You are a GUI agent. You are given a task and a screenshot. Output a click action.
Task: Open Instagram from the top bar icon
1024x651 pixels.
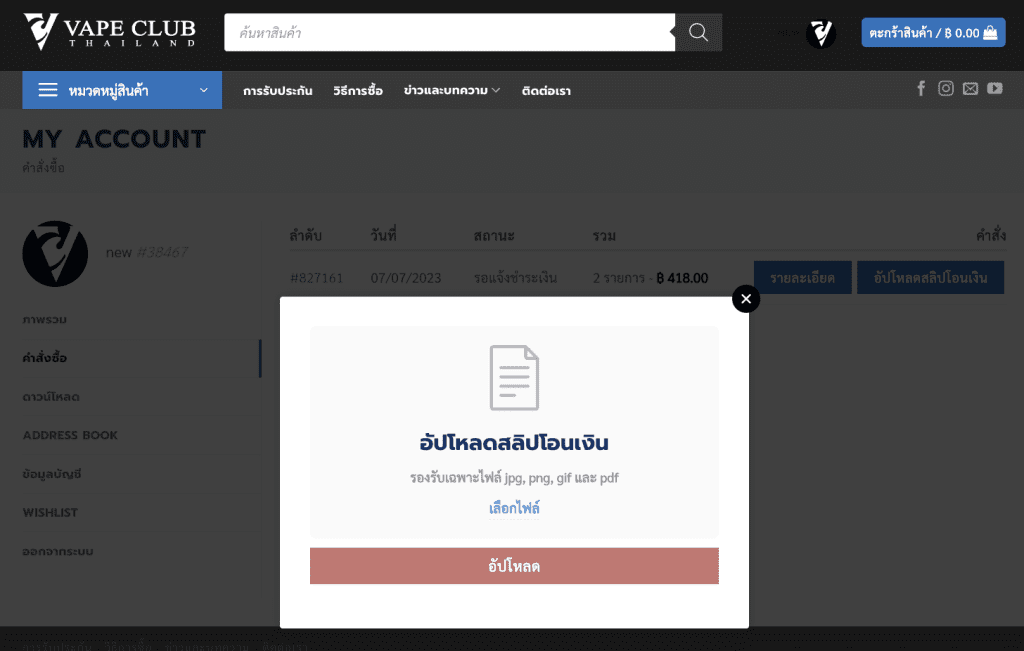click(946, 88)
